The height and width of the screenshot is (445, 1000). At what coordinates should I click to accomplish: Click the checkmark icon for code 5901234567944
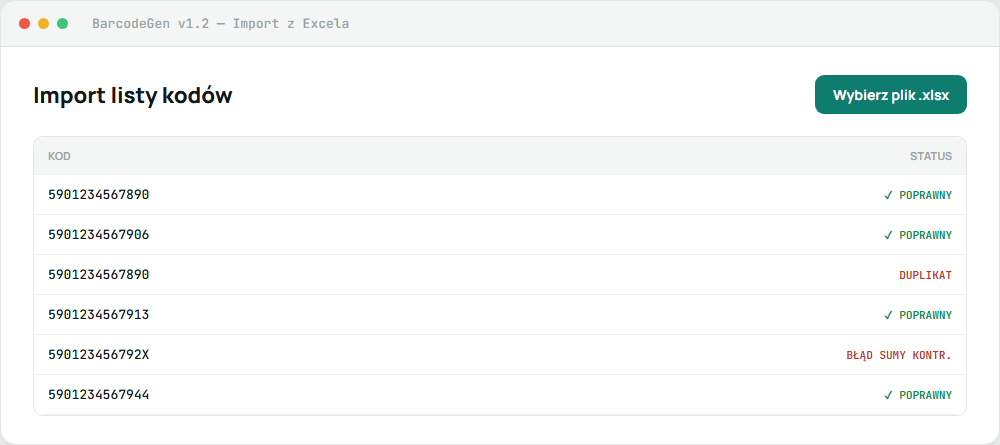pos(888,395)
